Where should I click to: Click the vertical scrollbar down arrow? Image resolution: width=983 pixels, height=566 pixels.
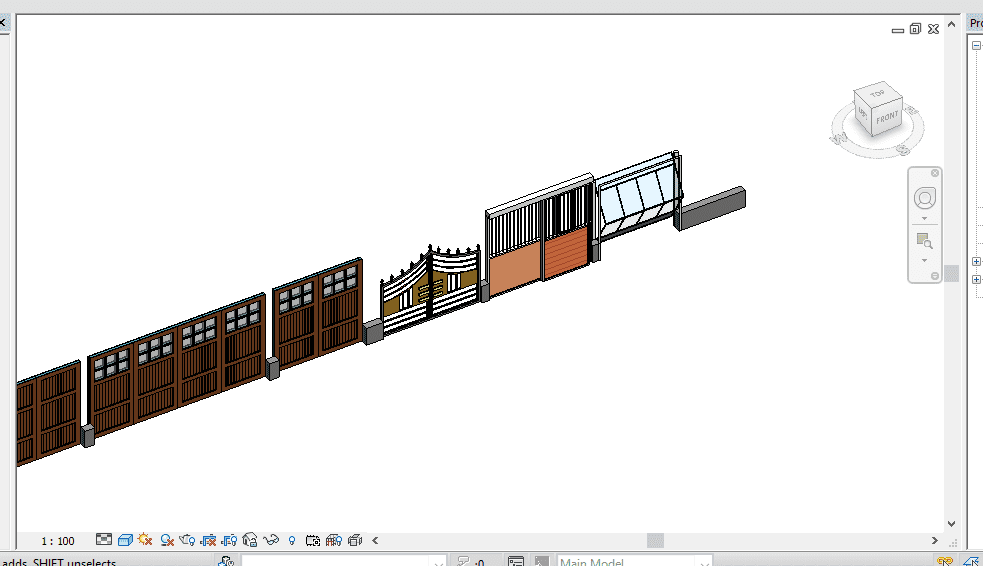point(951,523)
